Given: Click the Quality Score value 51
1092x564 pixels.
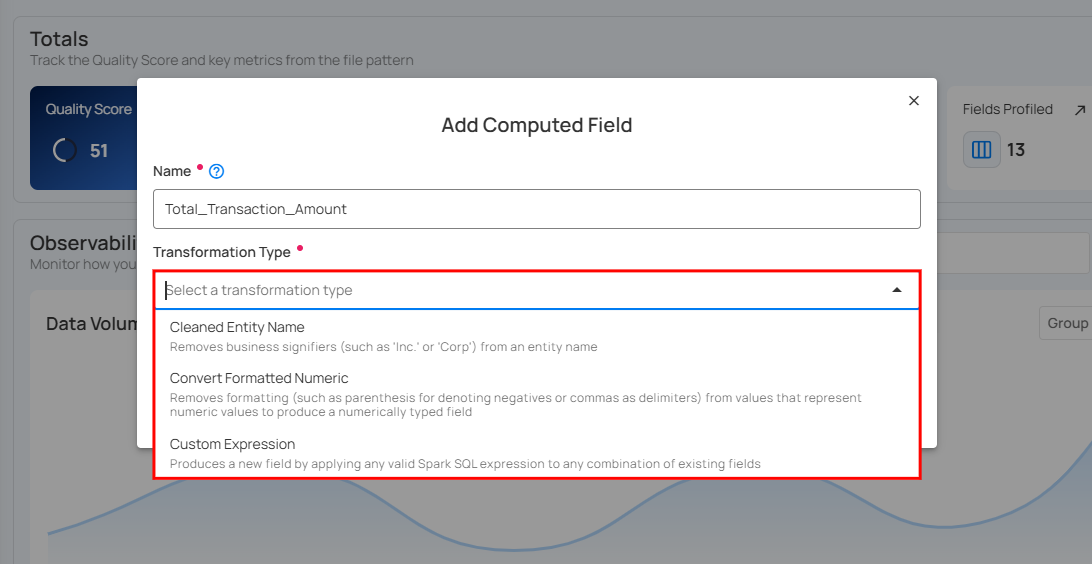Looking at the screenshot, I should [x=99, y=151].
